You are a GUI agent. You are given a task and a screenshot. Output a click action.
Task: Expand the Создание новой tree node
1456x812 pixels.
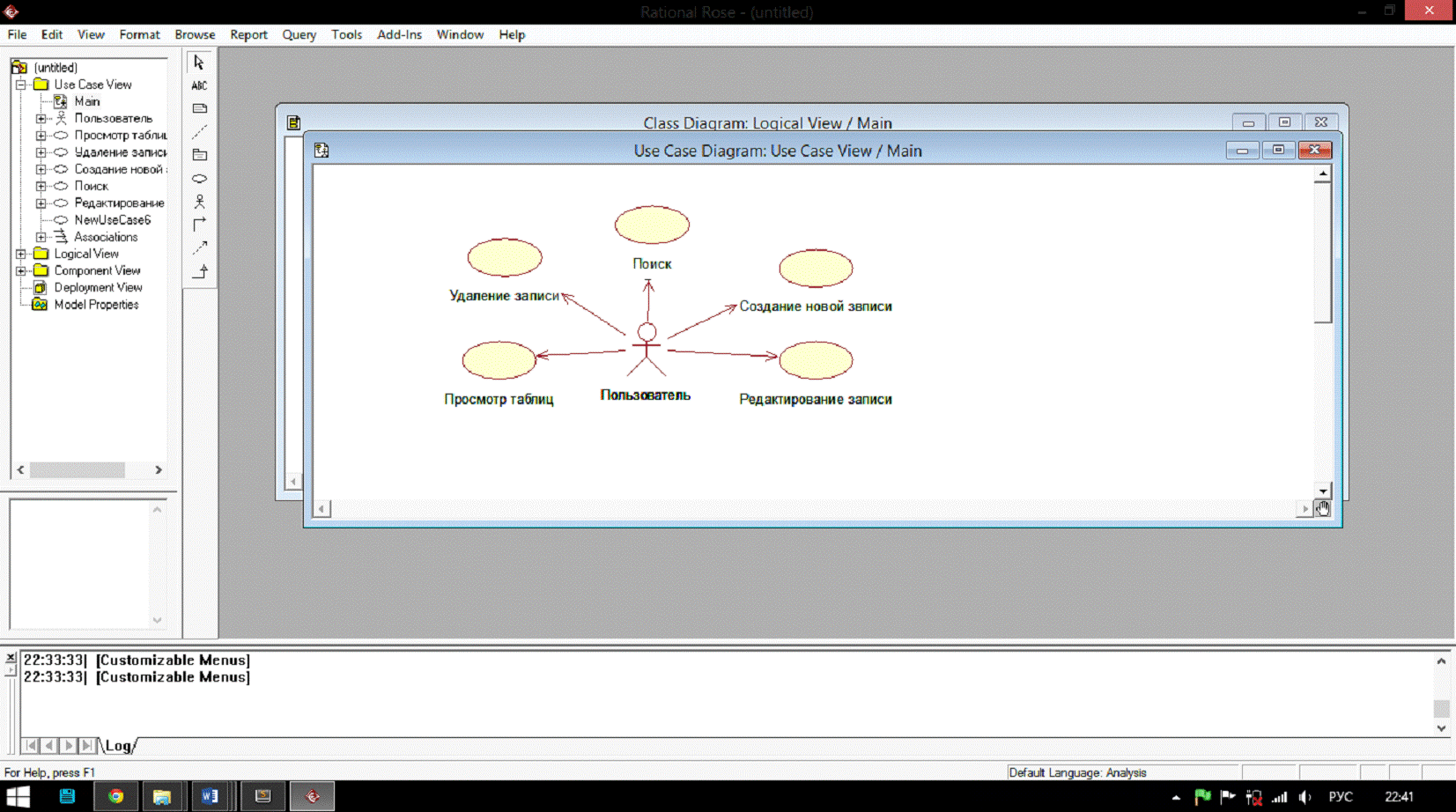pyautogui.click(x=41, y=169)
